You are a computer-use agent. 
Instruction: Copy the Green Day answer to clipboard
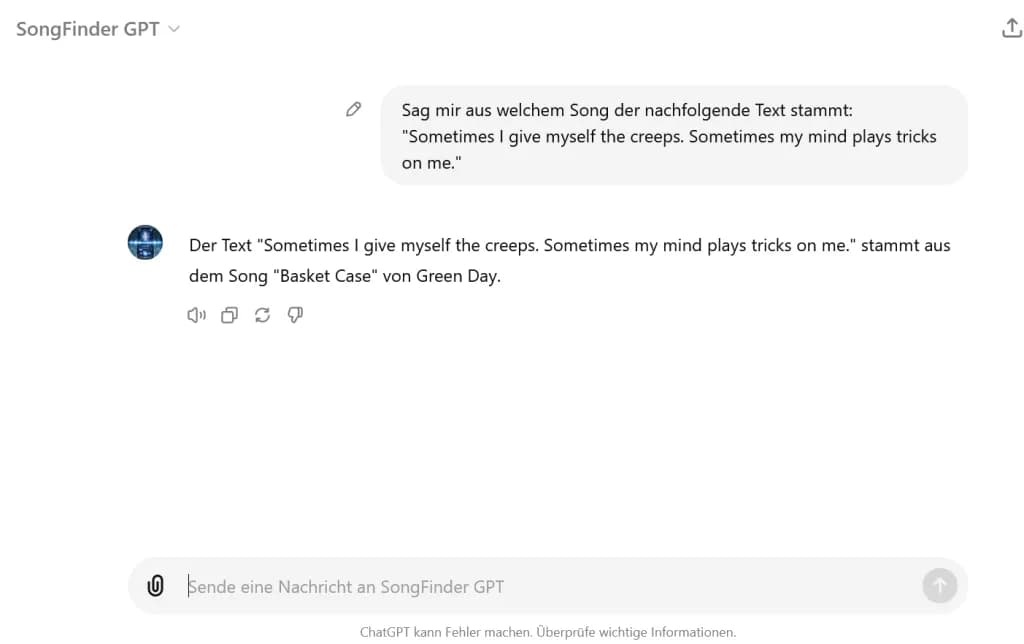click(229, 315)
